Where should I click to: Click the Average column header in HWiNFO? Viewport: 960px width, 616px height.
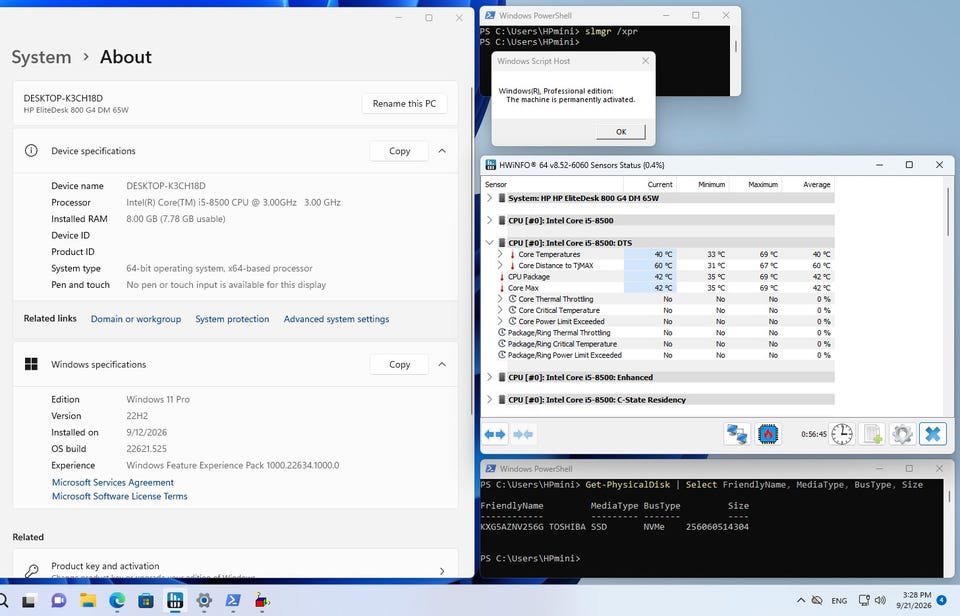tap(808, 184)
